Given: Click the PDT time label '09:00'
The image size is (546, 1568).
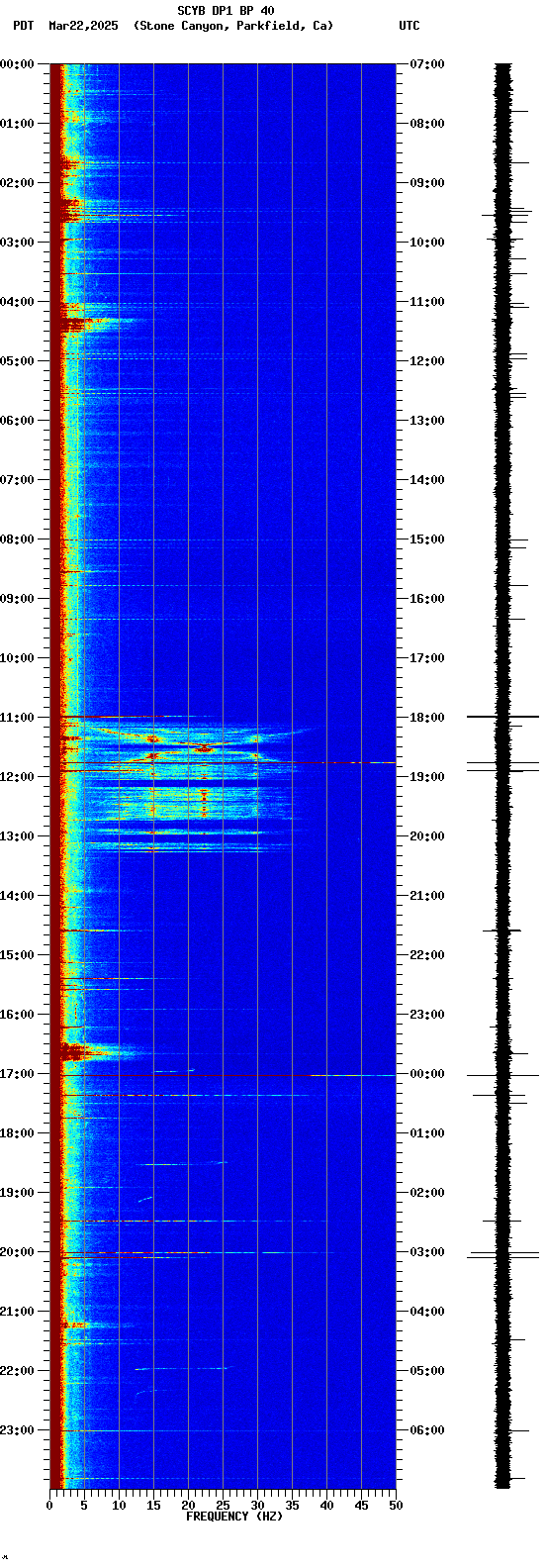Looking at the screenshot, I should tap(17, 598).
